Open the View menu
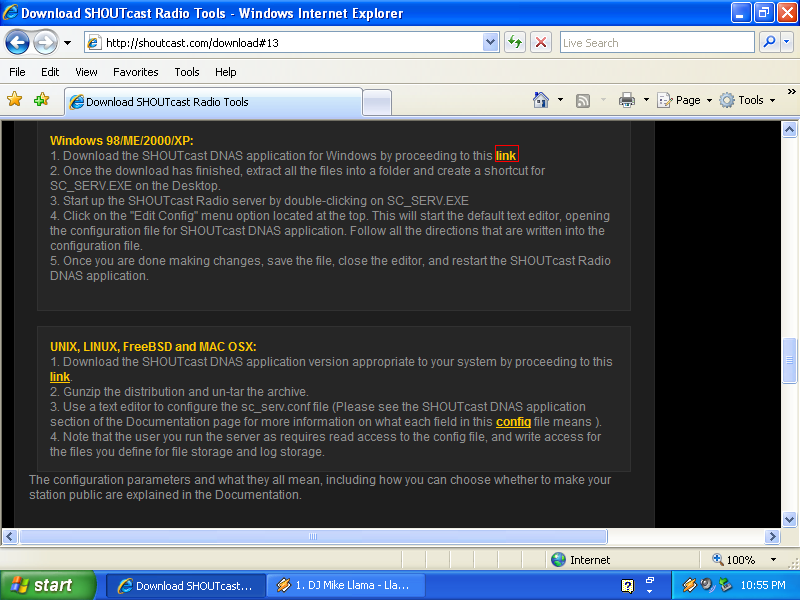This screenshot has width=800, height=600. (x=86, y=72)
